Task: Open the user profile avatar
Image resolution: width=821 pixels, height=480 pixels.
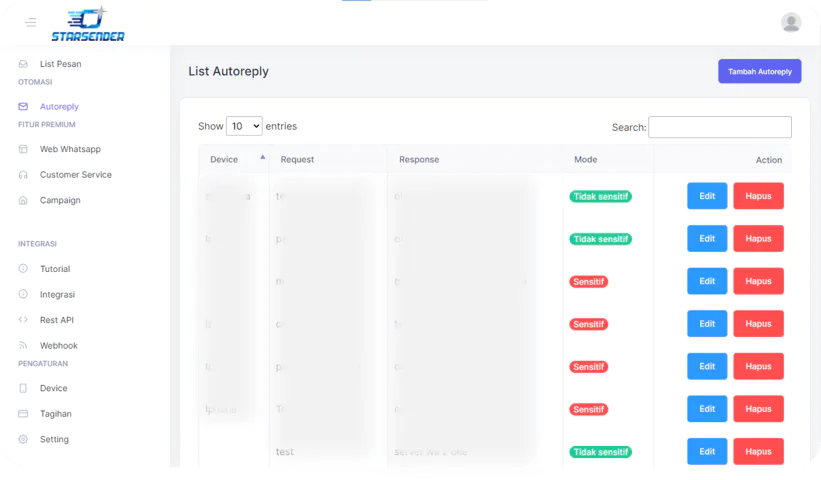Action: (x=790, y=22)
